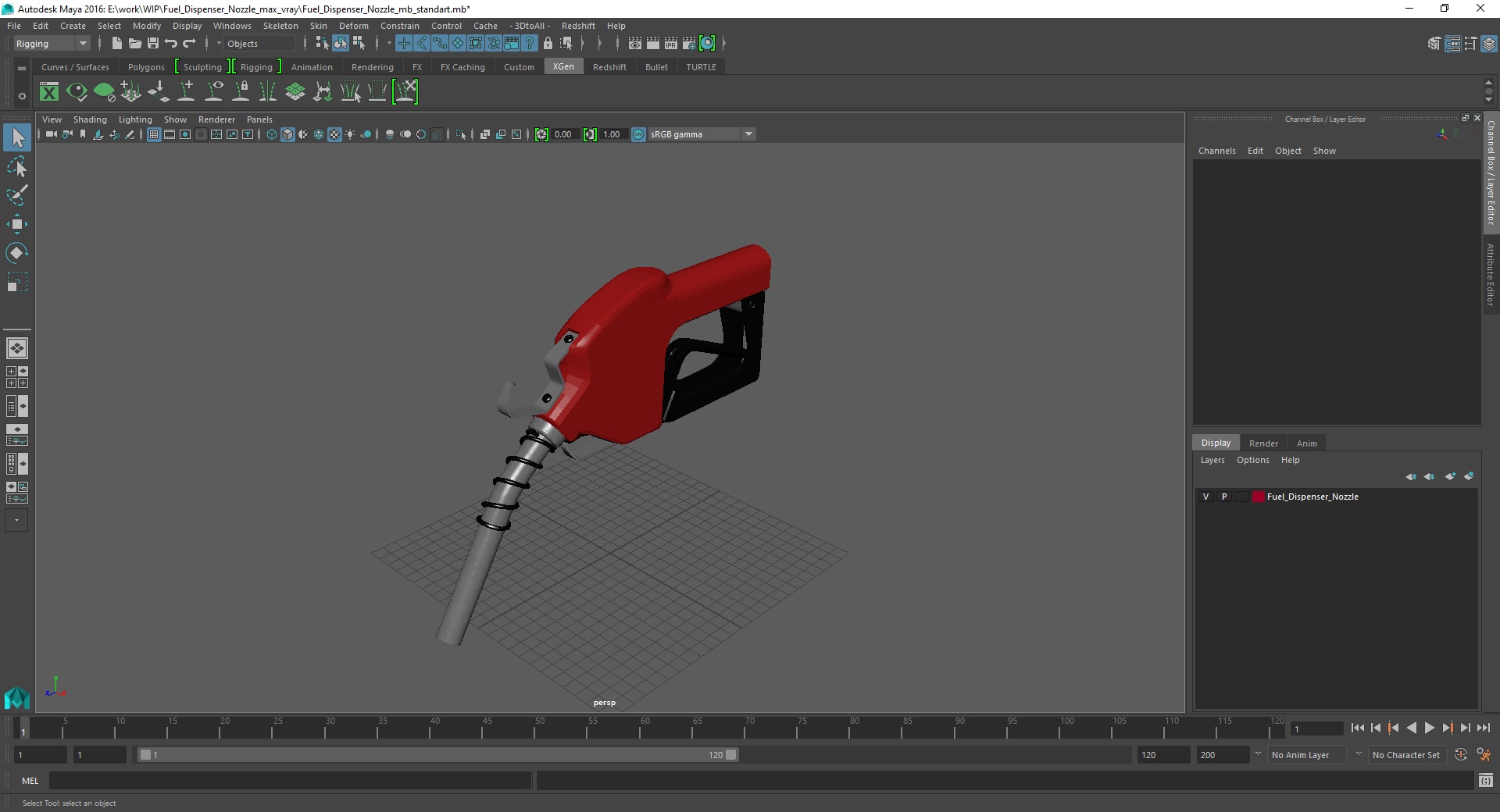Select the Paint selection tool
Image resolution: width=1500 pixels, height=812 pixels.
pos(16,195)
